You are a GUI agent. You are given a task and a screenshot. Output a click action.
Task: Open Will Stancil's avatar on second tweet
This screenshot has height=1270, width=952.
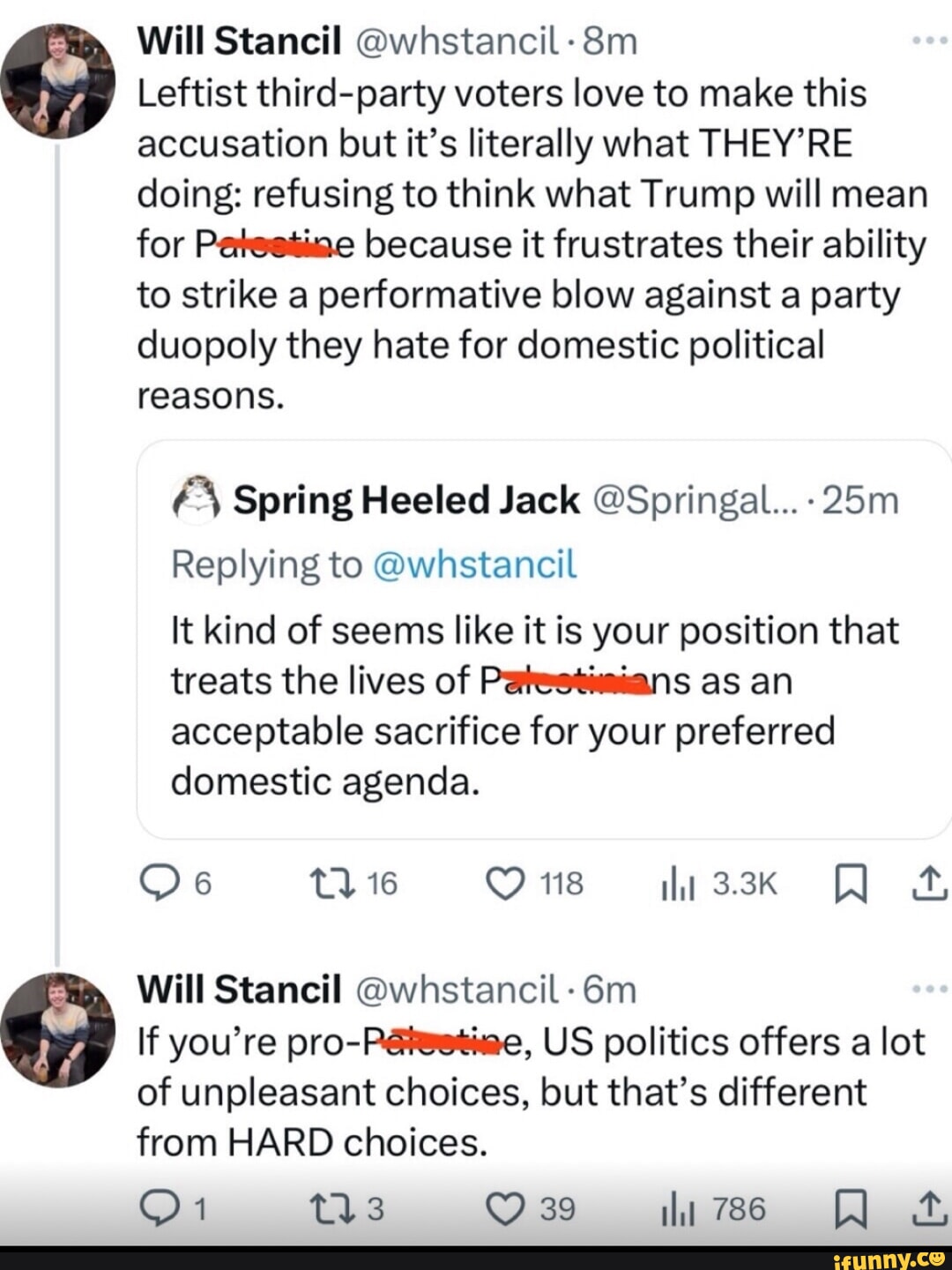tap(58, 1029)
